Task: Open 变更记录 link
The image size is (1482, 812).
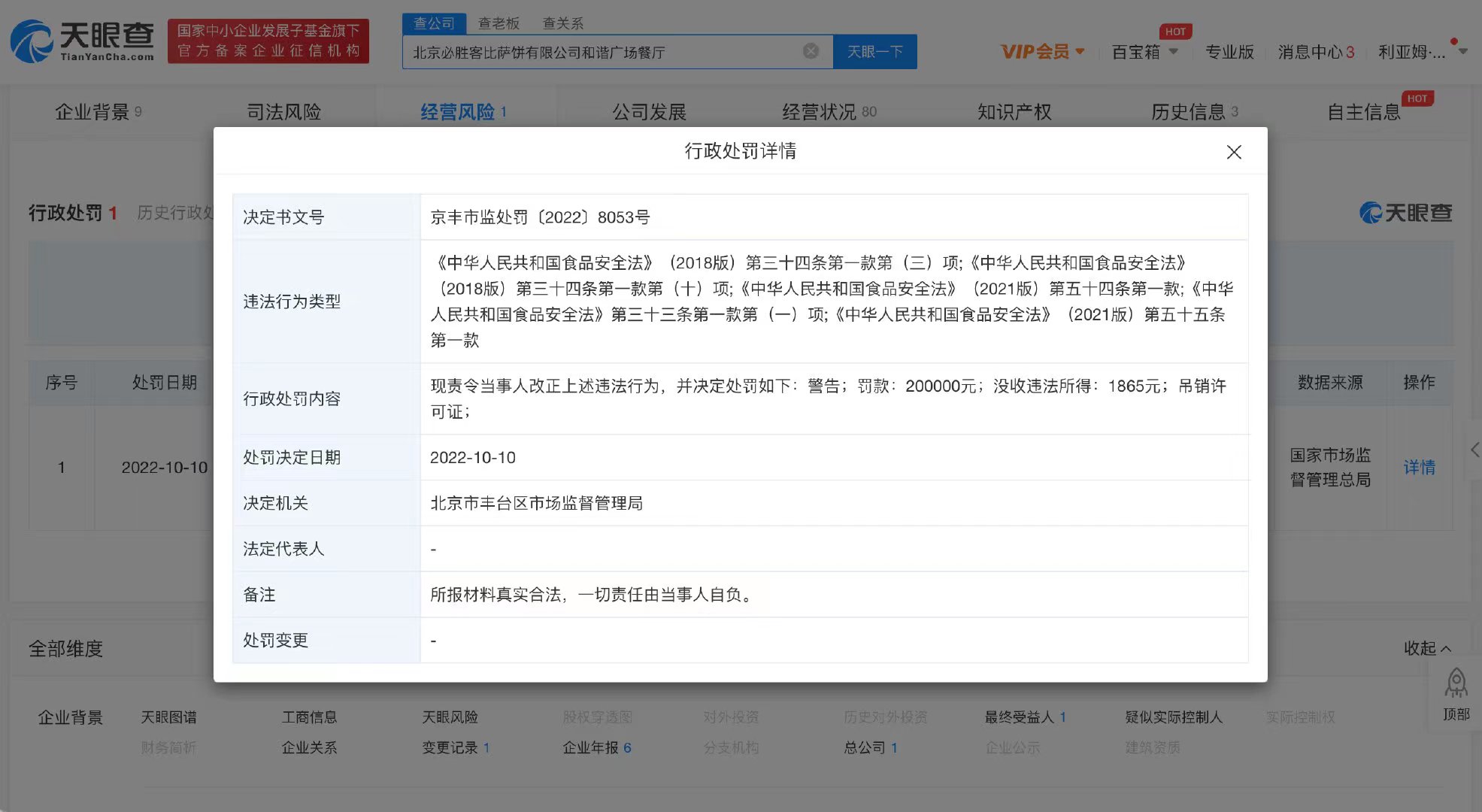Action: pyautogui.click(x=456, y=747)
